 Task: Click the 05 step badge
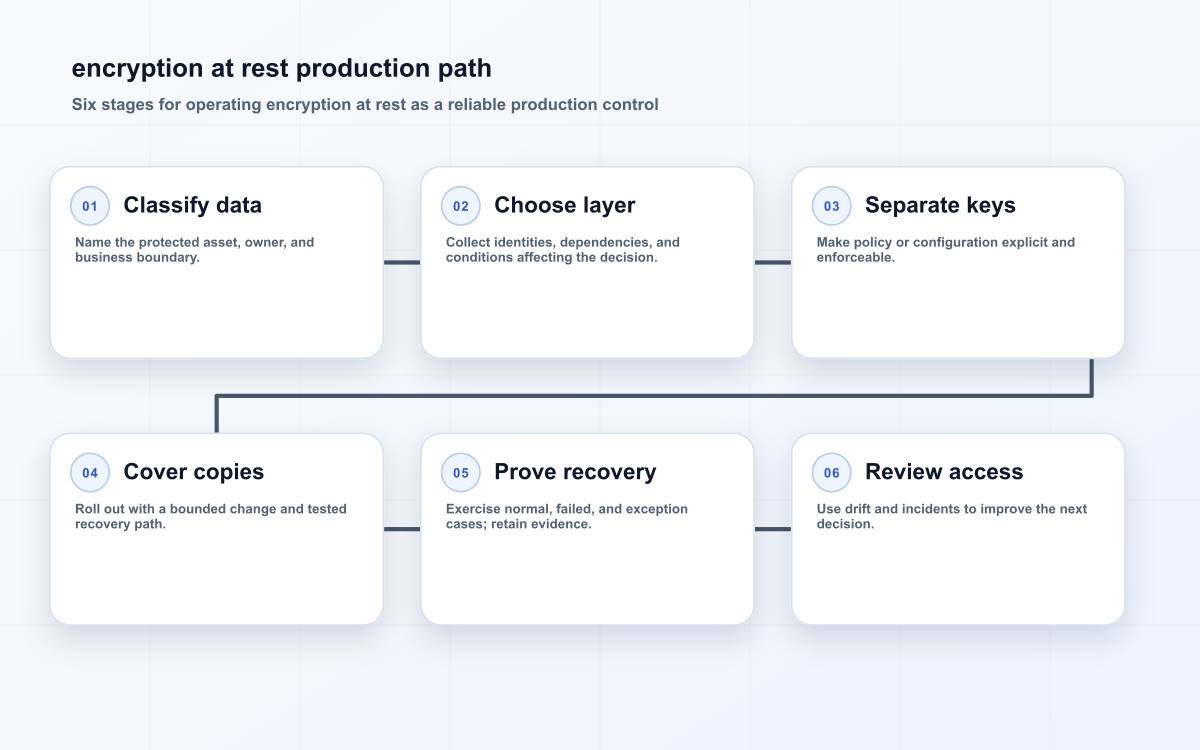(x=461, y=473)
